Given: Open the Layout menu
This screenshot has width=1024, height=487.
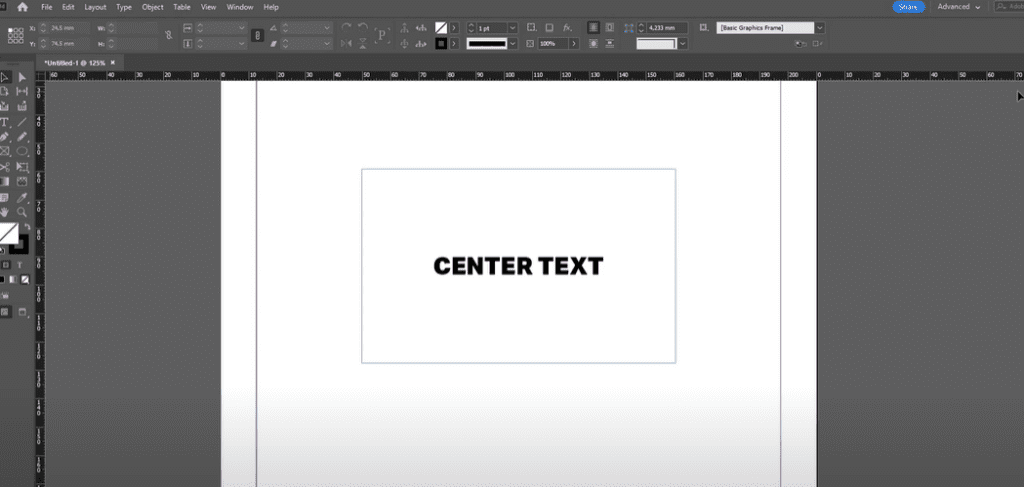Looking at the screenshot, I should [x=95, y=7].
